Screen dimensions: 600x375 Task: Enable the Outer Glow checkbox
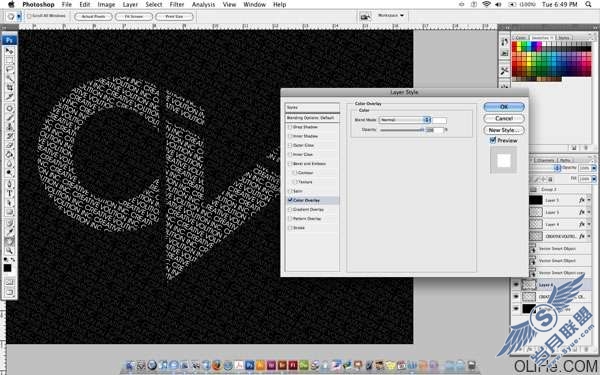click(x=290, y=145)
